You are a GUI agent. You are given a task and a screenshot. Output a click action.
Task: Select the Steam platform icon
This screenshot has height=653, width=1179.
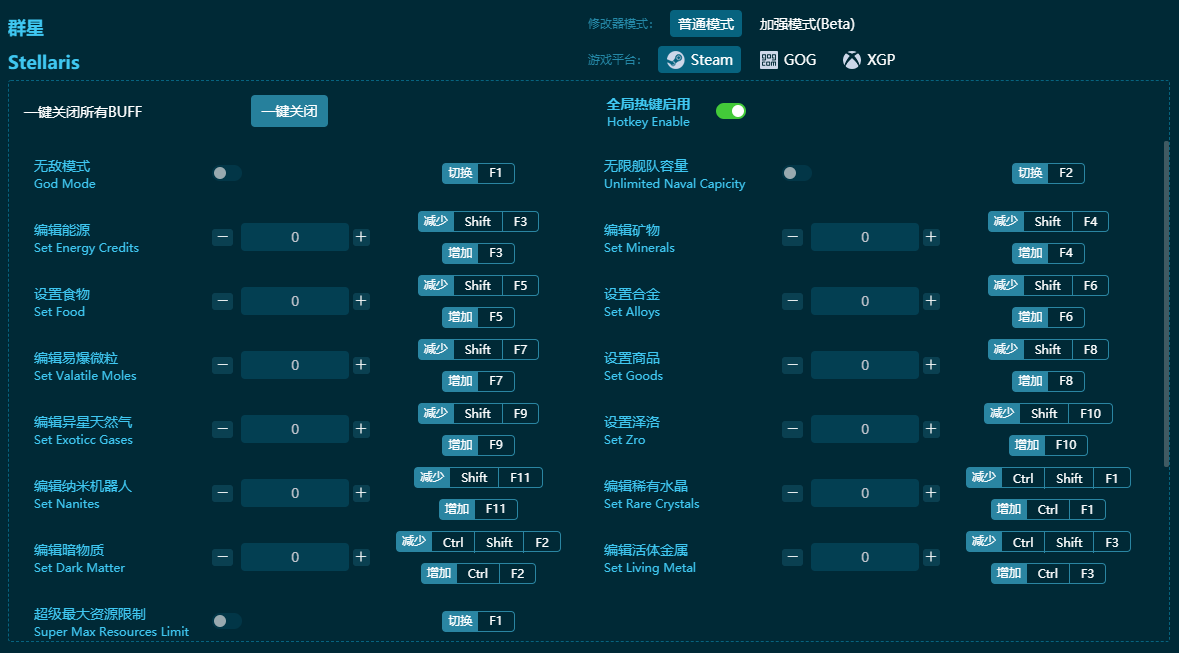676,60
